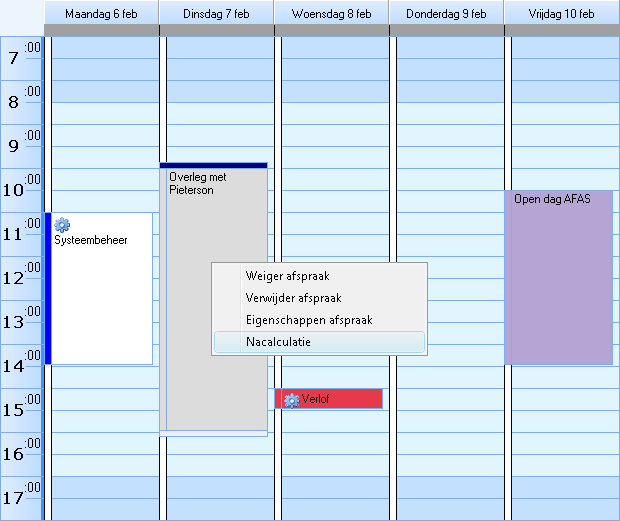Click the dark blue top bar of Overleg appointment
620x521 pixels.
coord(214,165)
